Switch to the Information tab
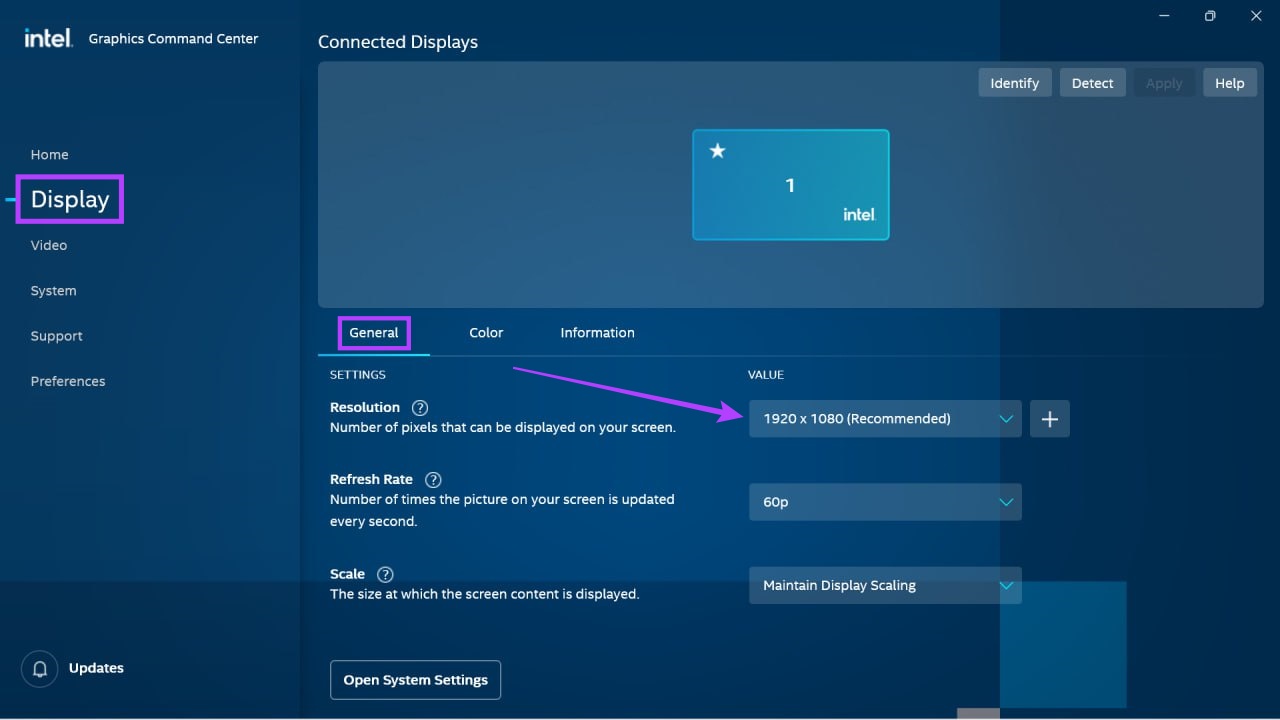The width and height of the screenshot is (1280, 720). [x=598, y=333]
